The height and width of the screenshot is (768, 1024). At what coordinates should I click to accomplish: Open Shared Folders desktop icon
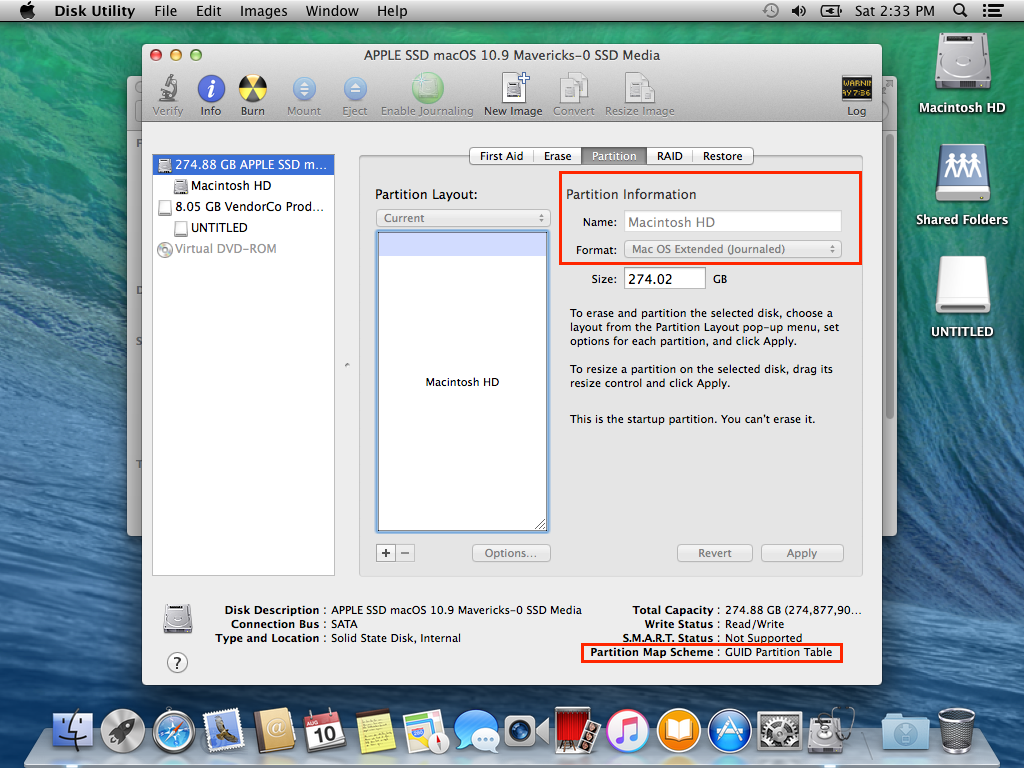click(x=962, y=173)
